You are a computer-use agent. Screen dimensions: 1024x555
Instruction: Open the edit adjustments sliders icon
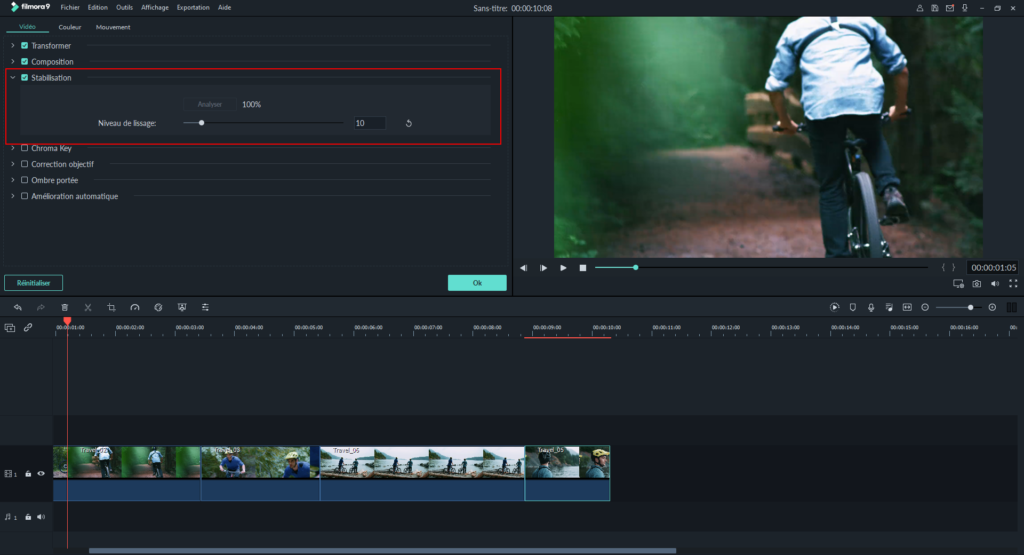point(205,308)
